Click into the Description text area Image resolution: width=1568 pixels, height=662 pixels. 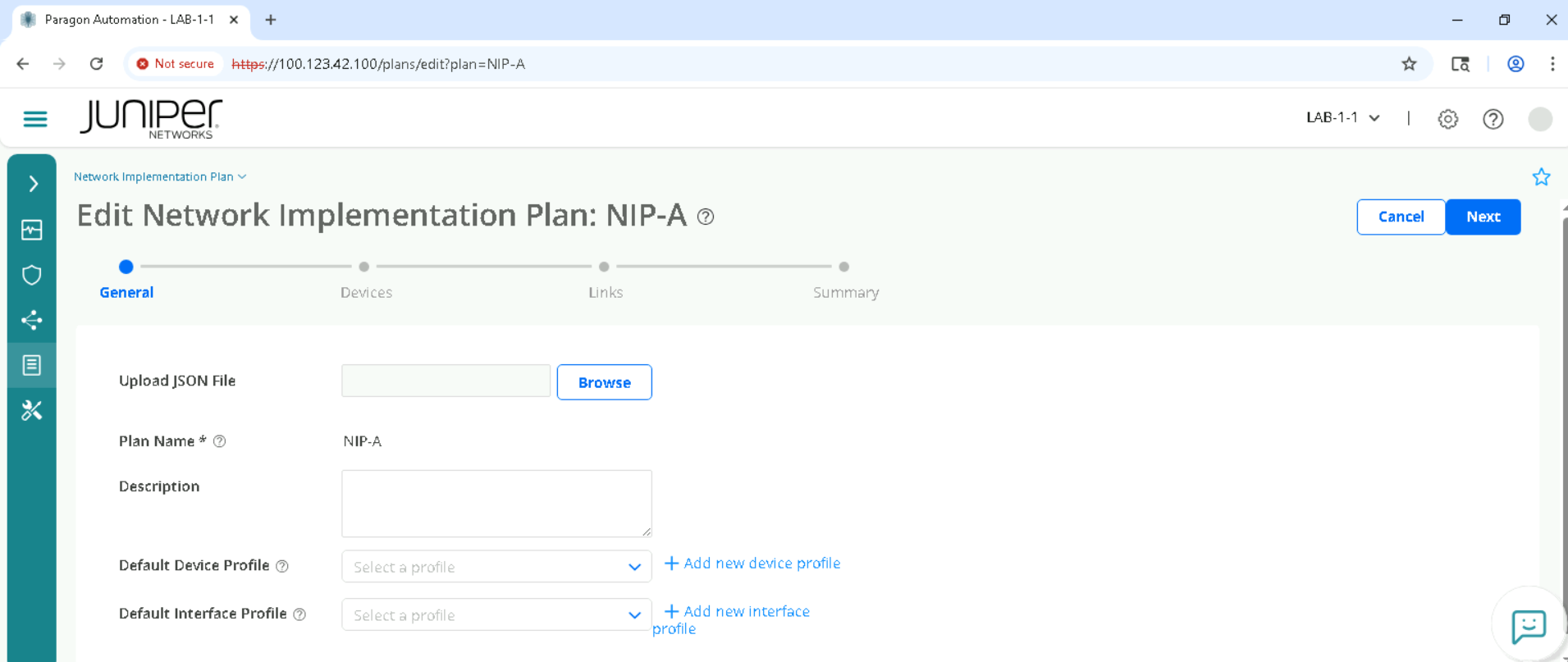pos(496,503)
